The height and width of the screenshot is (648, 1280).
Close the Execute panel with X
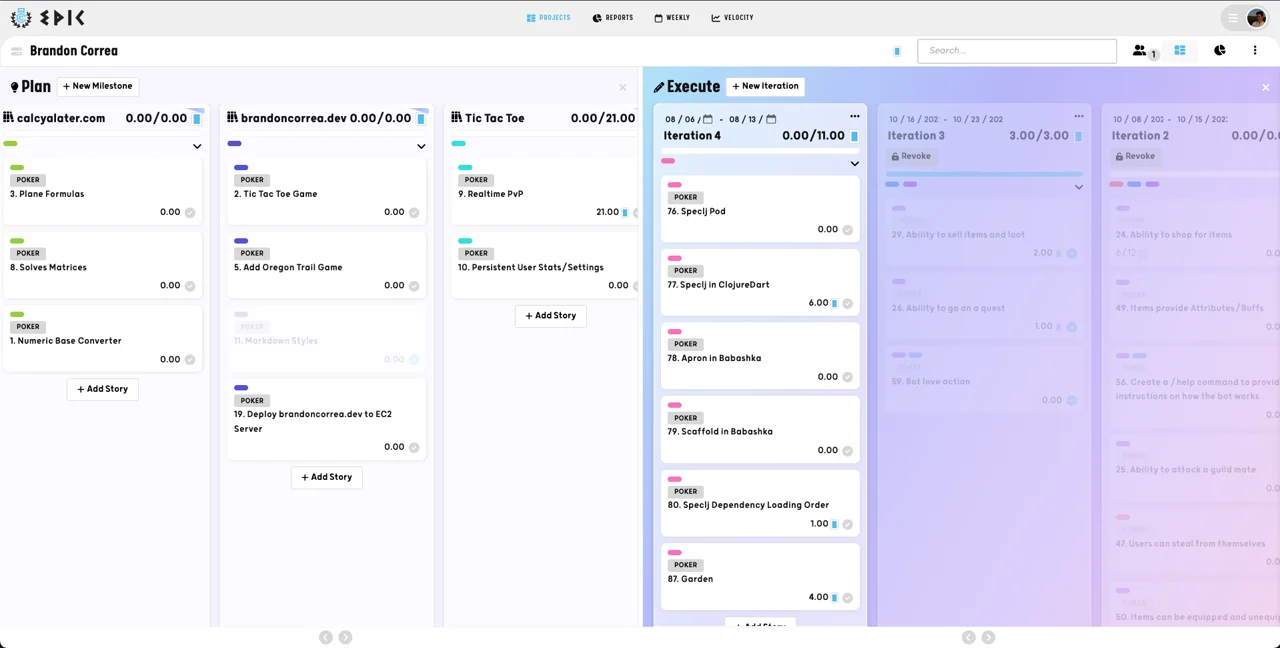tap(1265, 87)
